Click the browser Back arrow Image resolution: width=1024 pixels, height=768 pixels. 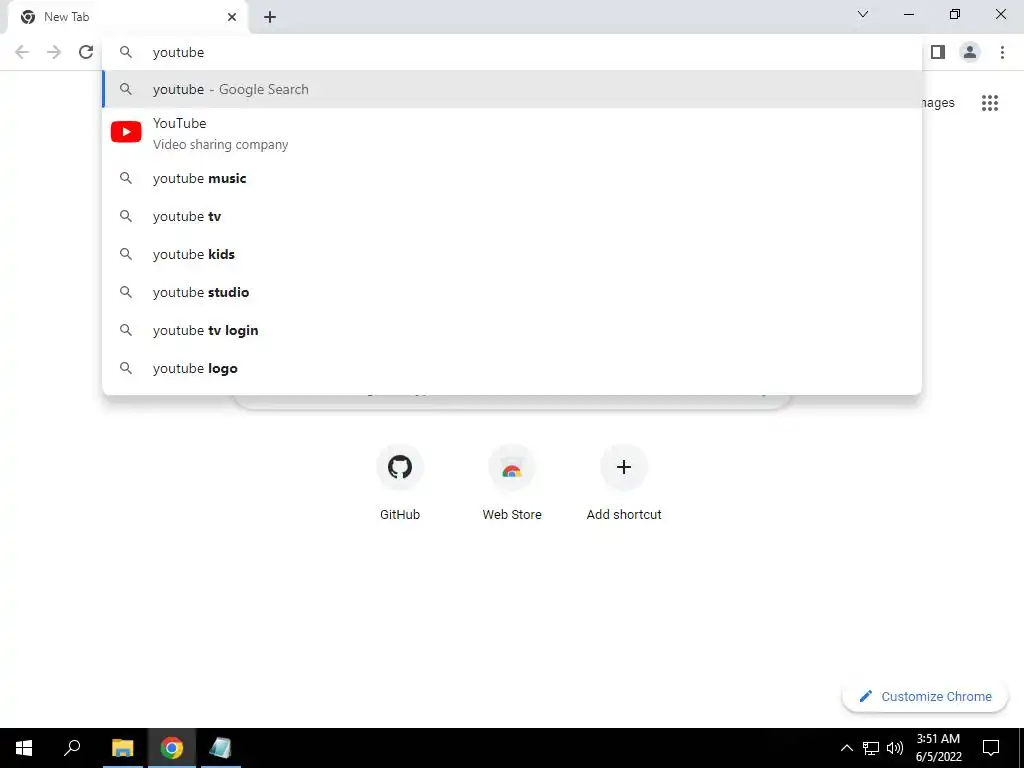tap(22, 52)
